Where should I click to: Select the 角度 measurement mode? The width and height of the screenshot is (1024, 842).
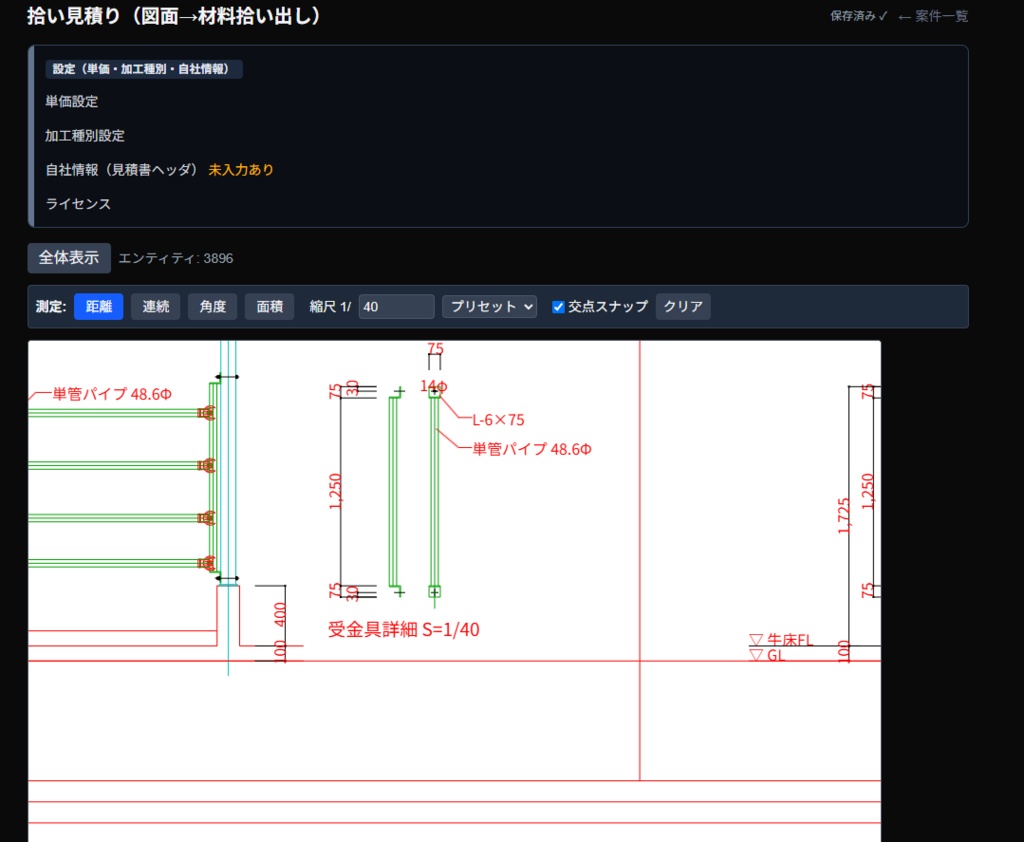pos(212,306)
